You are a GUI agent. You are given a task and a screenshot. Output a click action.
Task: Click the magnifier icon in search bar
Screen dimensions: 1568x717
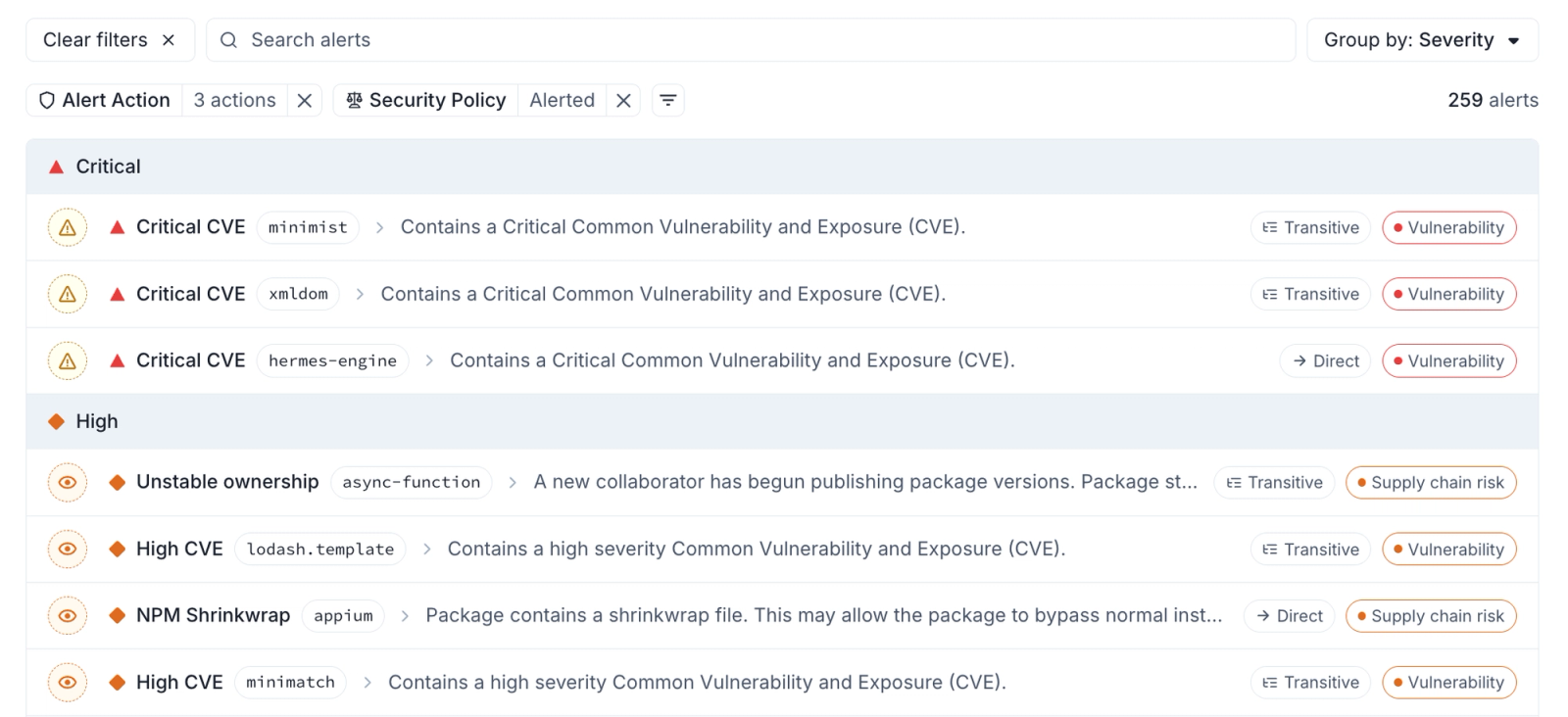click(x=228, y=40)
